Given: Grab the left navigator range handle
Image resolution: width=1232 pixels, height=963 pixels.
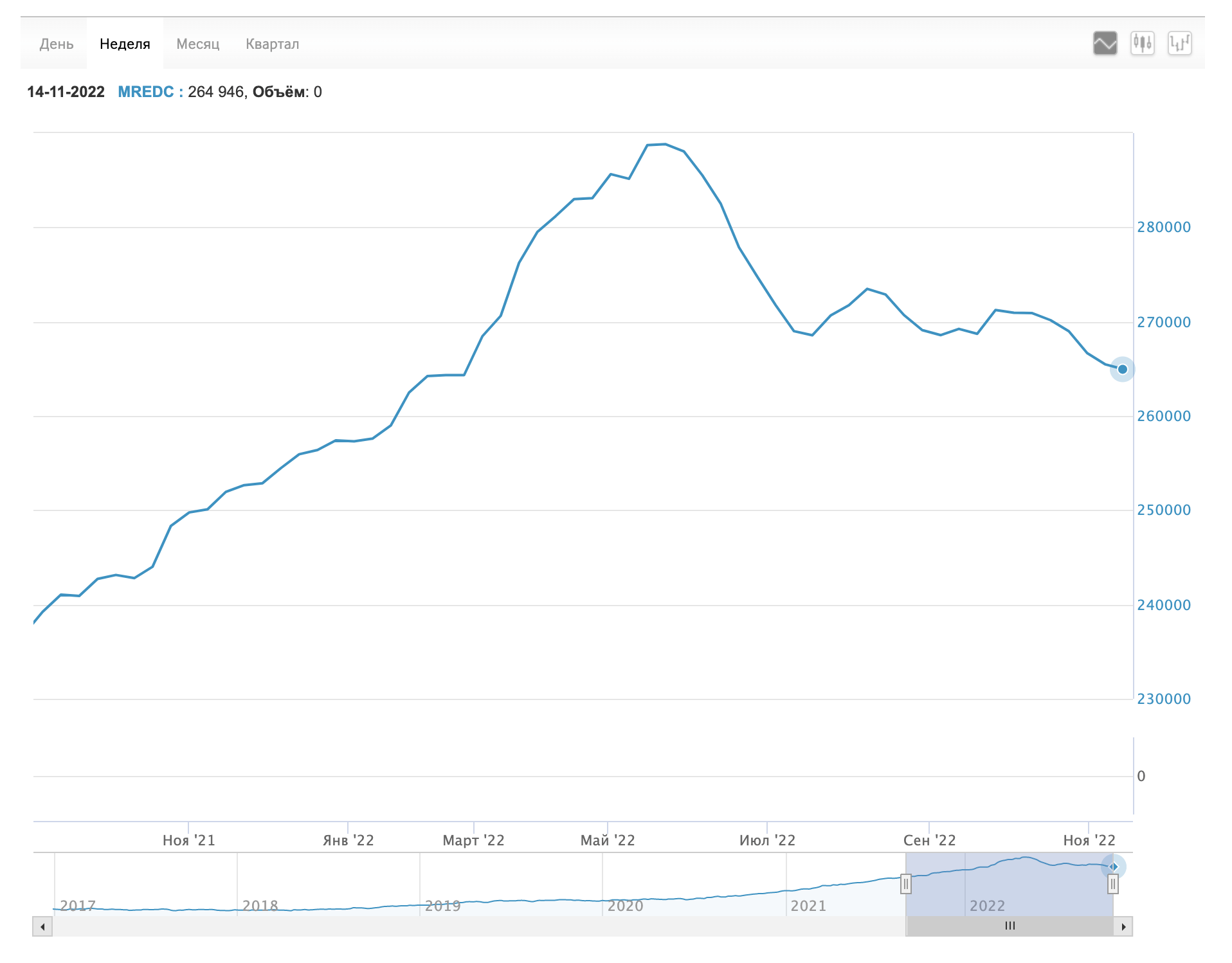Looking at the screenshot, I should click(x=905, y=884).
